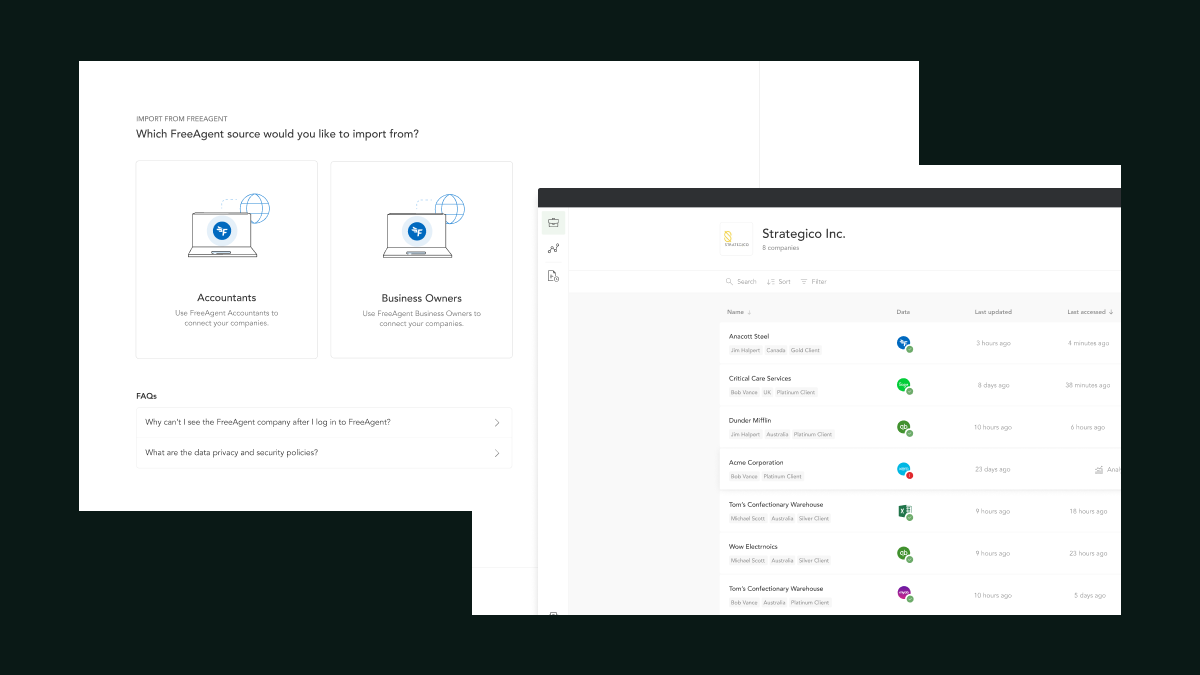The image size is (1200, 675).
Task: Click '3 hours ago' in the Anacott Steel row
Action: click(993, 343)
